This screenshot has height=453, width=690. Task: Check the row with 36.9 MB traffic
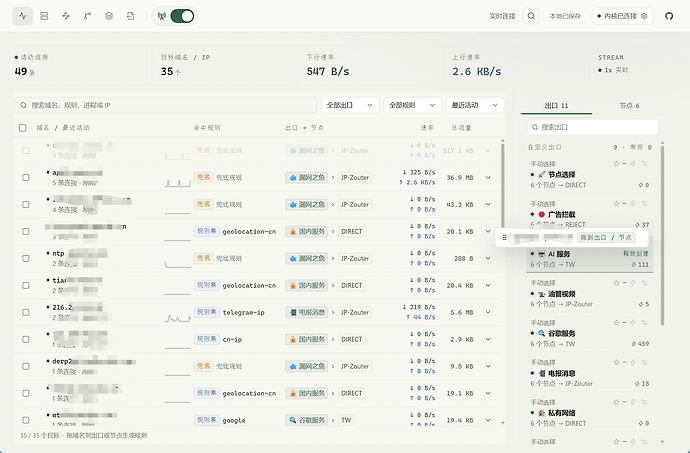(x=26, y=177)
